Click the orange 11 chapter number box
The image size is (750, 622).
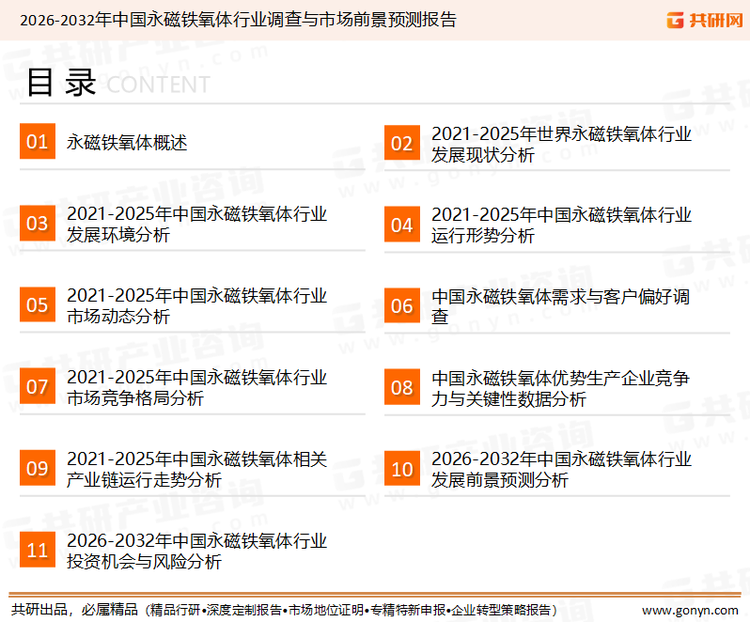point(37,550)
